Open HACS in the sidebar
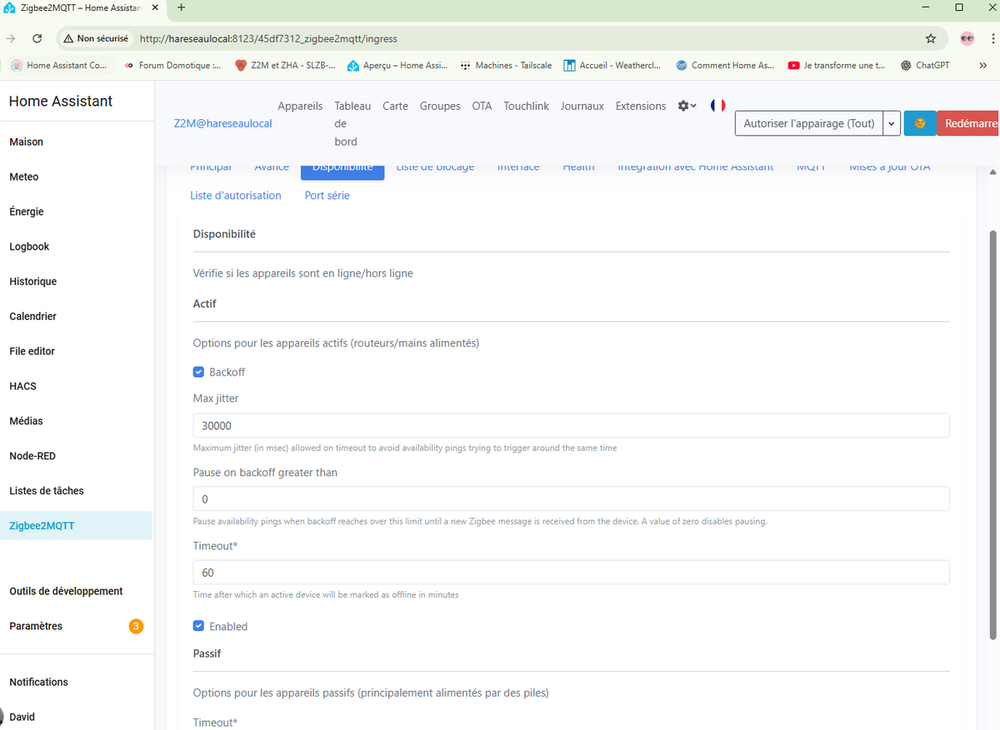Screen dimensions: 1000x730 point(22,386)
